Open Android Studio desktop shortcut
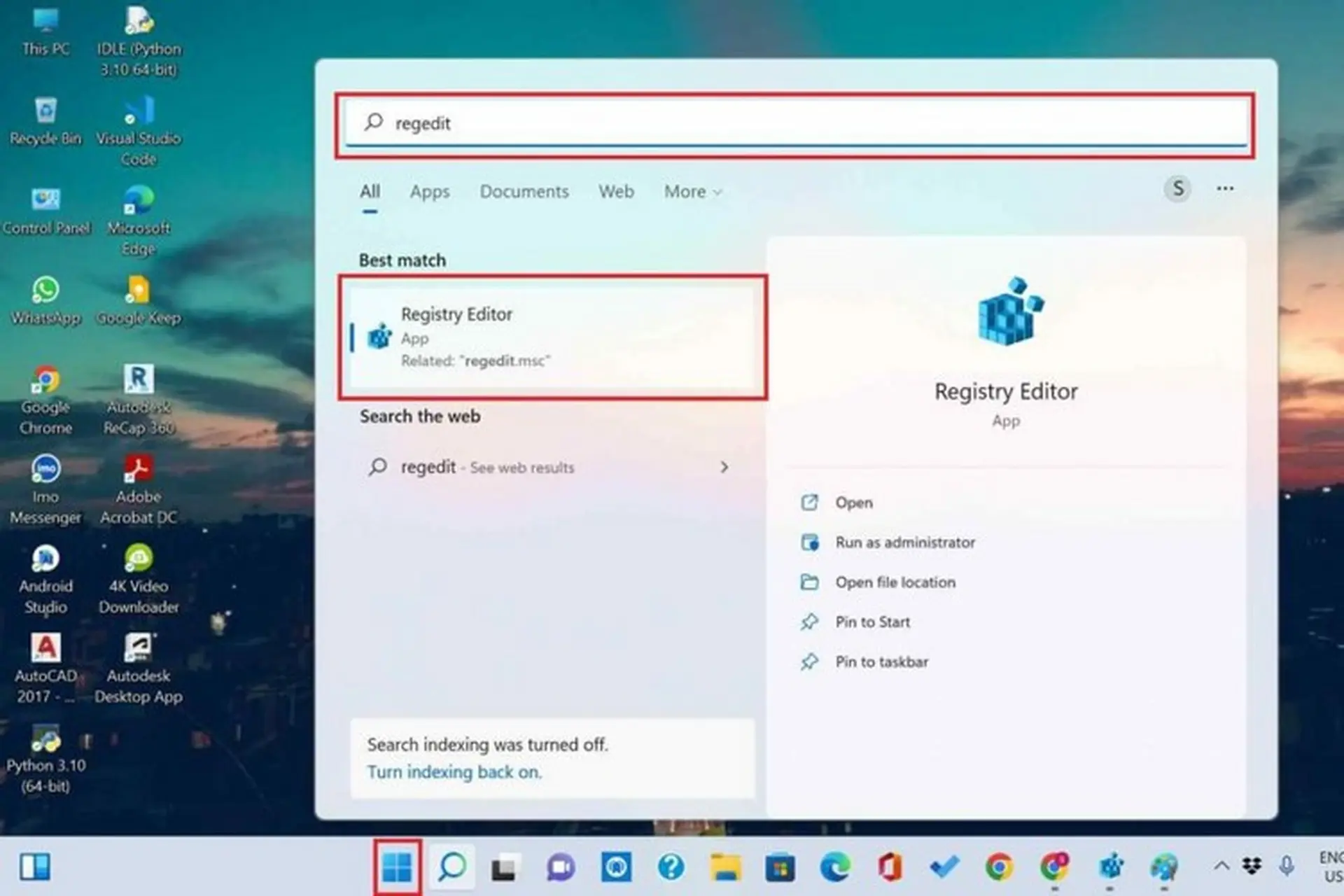The height and width of the screenshot is (896, 1344). pos(45,579)
